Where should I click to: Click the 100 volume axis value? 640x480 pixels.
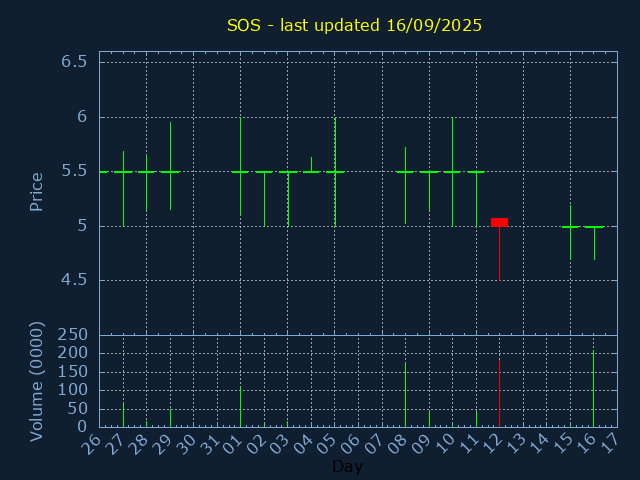[x=72, y=390]
